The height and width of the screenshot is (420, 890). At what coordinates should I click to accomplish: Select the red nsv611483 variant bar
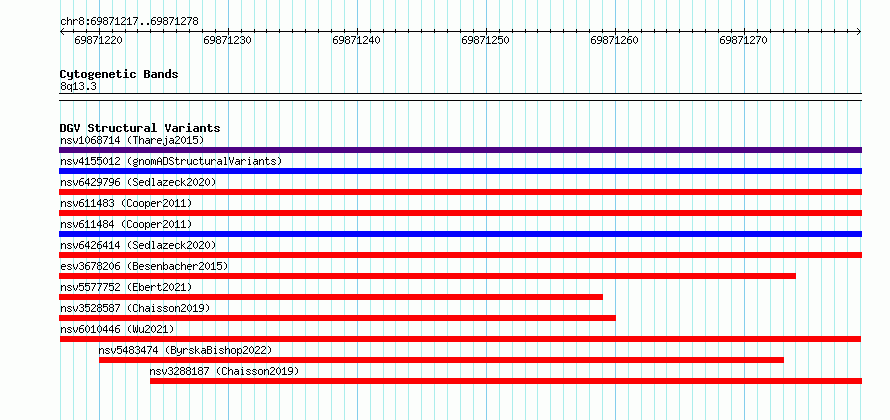click(460, 213)
